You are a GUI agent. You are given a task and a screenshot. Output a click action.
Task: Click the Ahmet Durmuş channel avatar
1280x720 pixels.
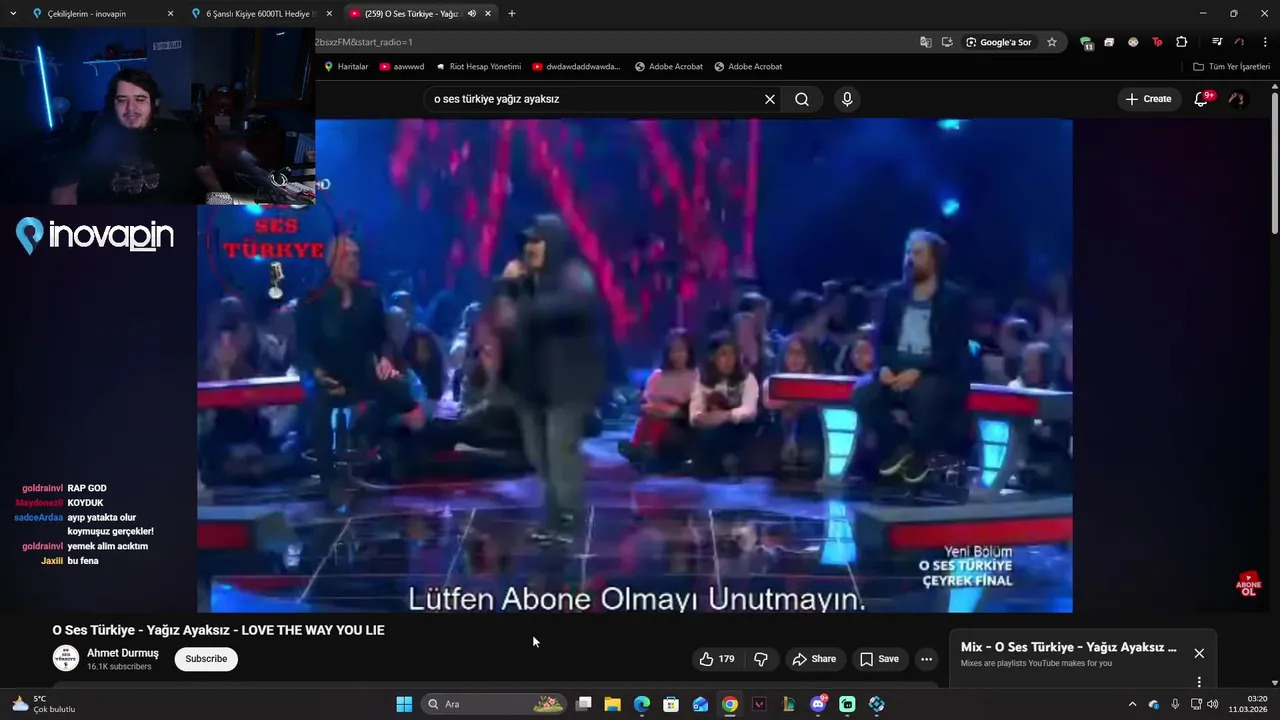[66, 658]
